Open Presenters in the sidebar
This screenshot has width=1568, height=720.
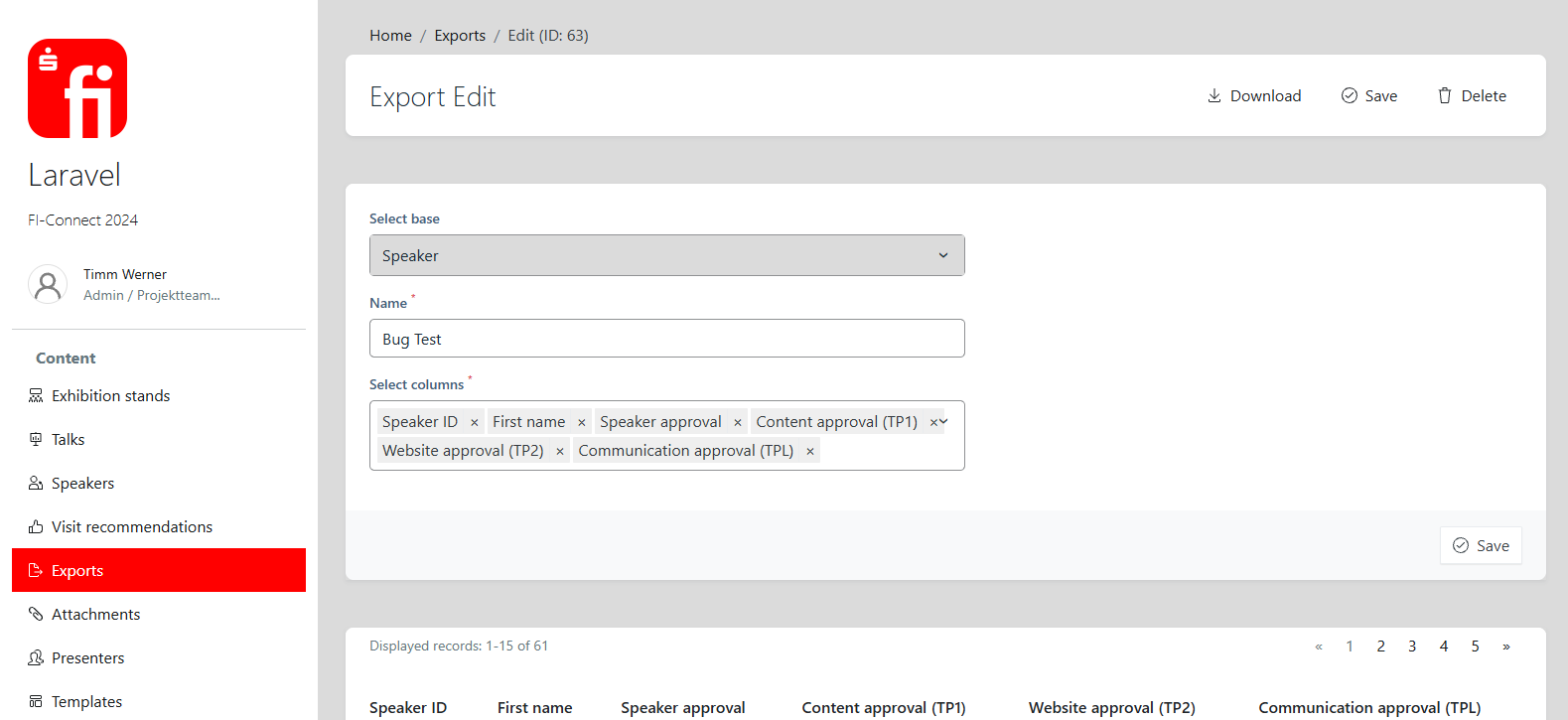click(x=159, y=657)
